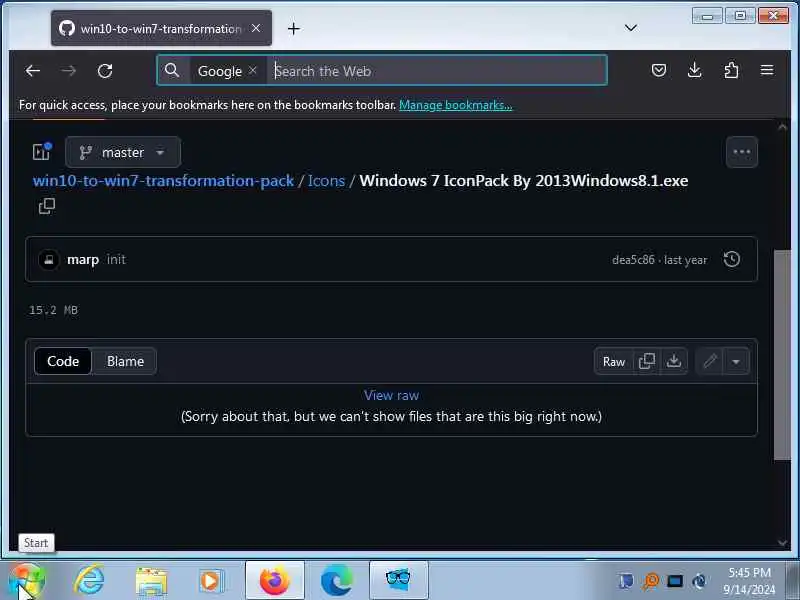This screenshot has height=600, width=800.
Task: Copy the file path
Action: pyautogui.click(x=46, y=206)
